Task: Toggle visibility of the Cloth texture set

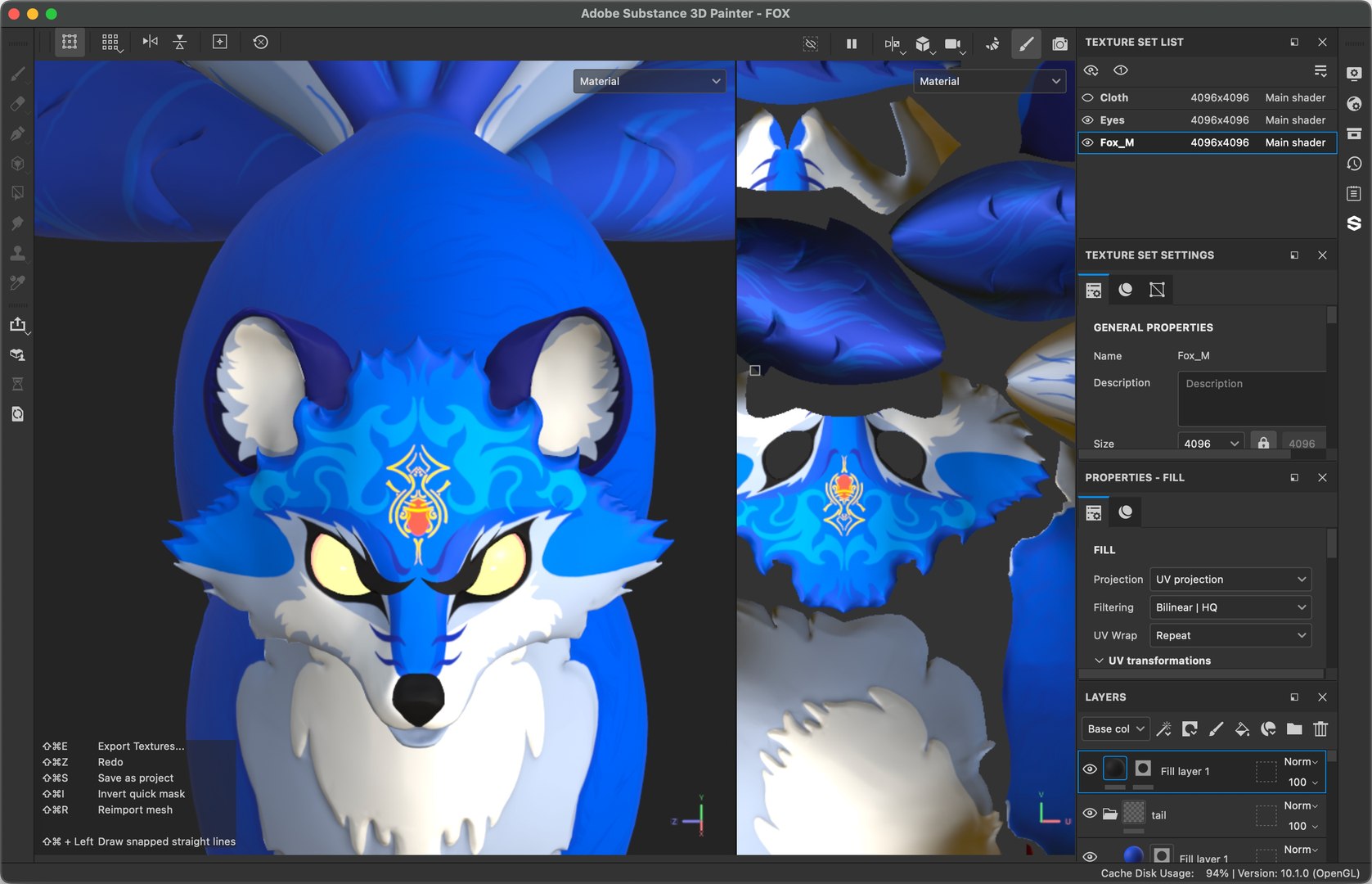Action: [x=1088, y=97]
